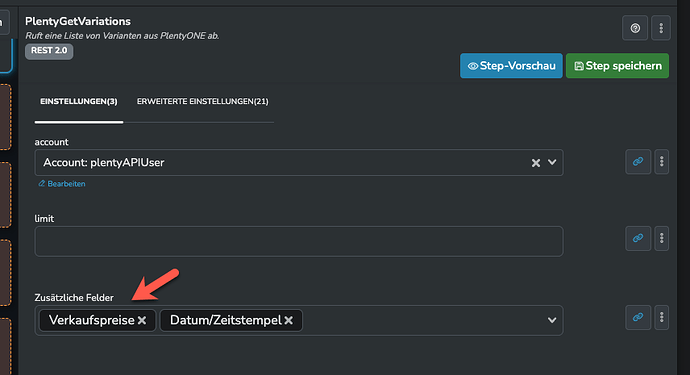Remove the Verkaufspreise tag
The image size is (690, 375).
(x=142, y=320)
